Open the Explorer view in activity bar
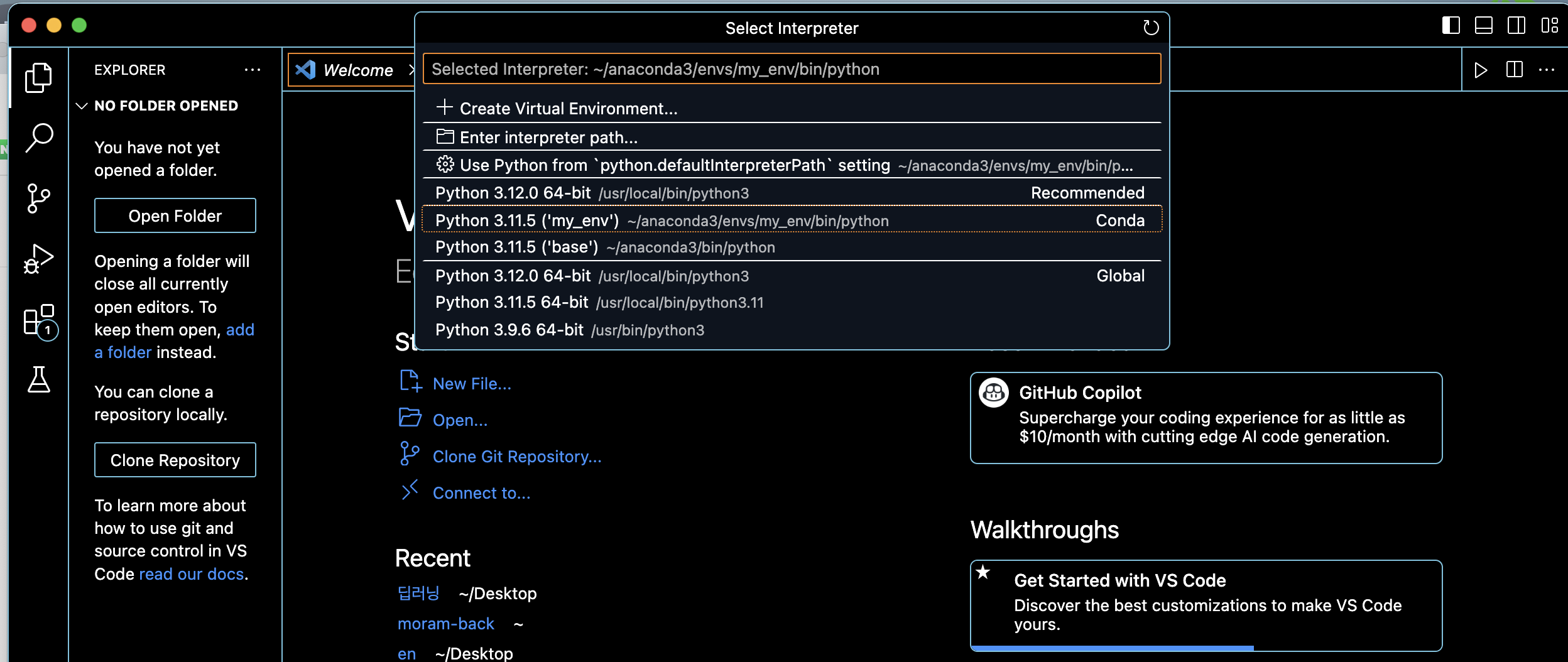Image resolution: width=1568 pixels, height=662 pixels. [x=38, y=78]
